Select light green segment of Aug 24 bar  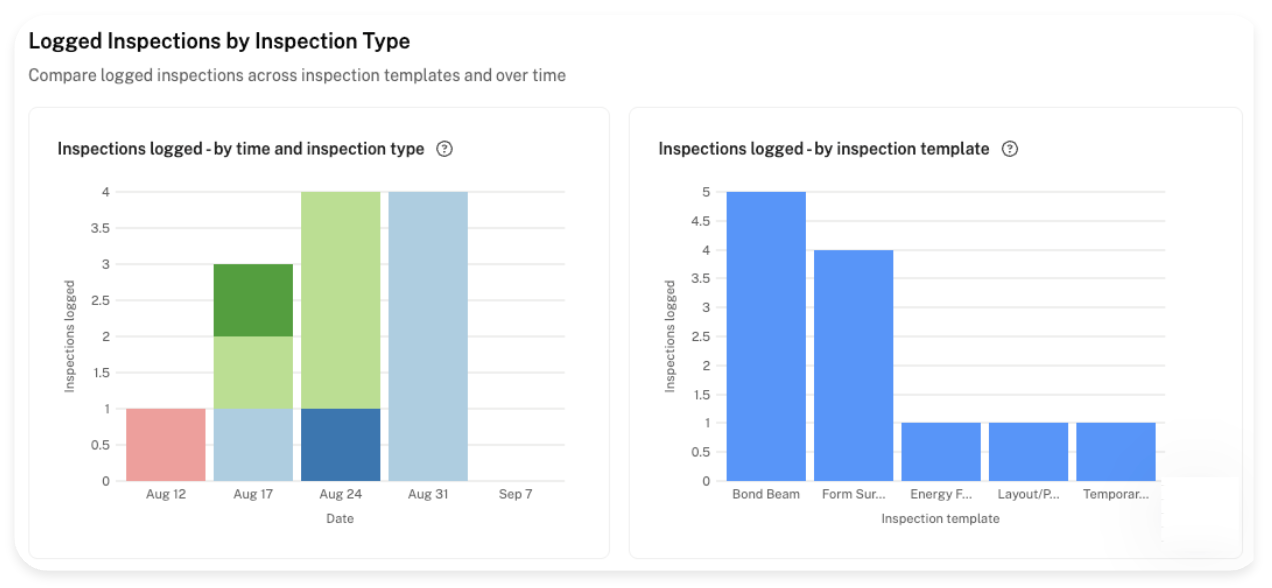[341, 300]
